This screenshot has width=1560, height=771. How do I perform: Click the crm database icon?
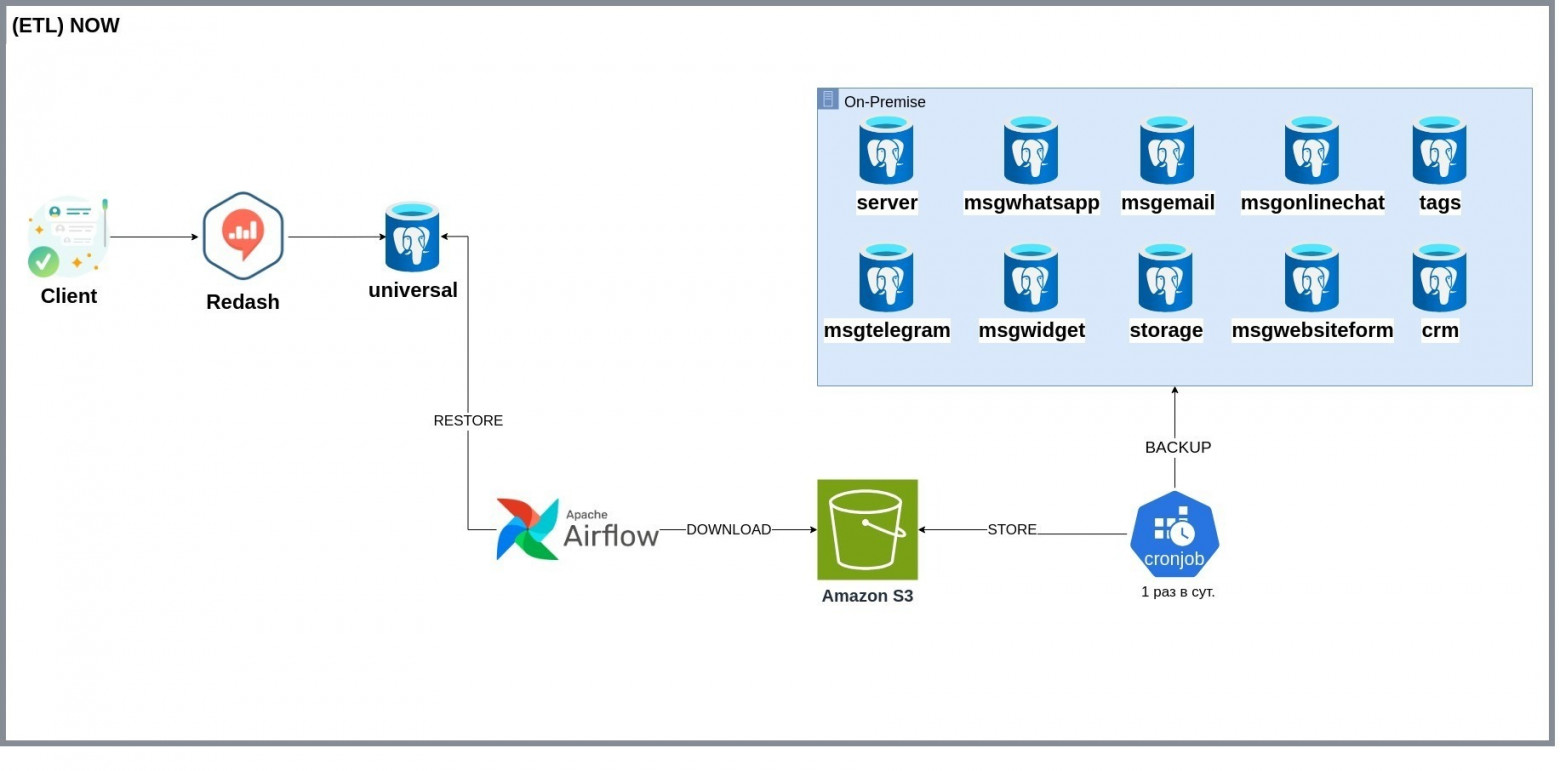(1439, 278)
